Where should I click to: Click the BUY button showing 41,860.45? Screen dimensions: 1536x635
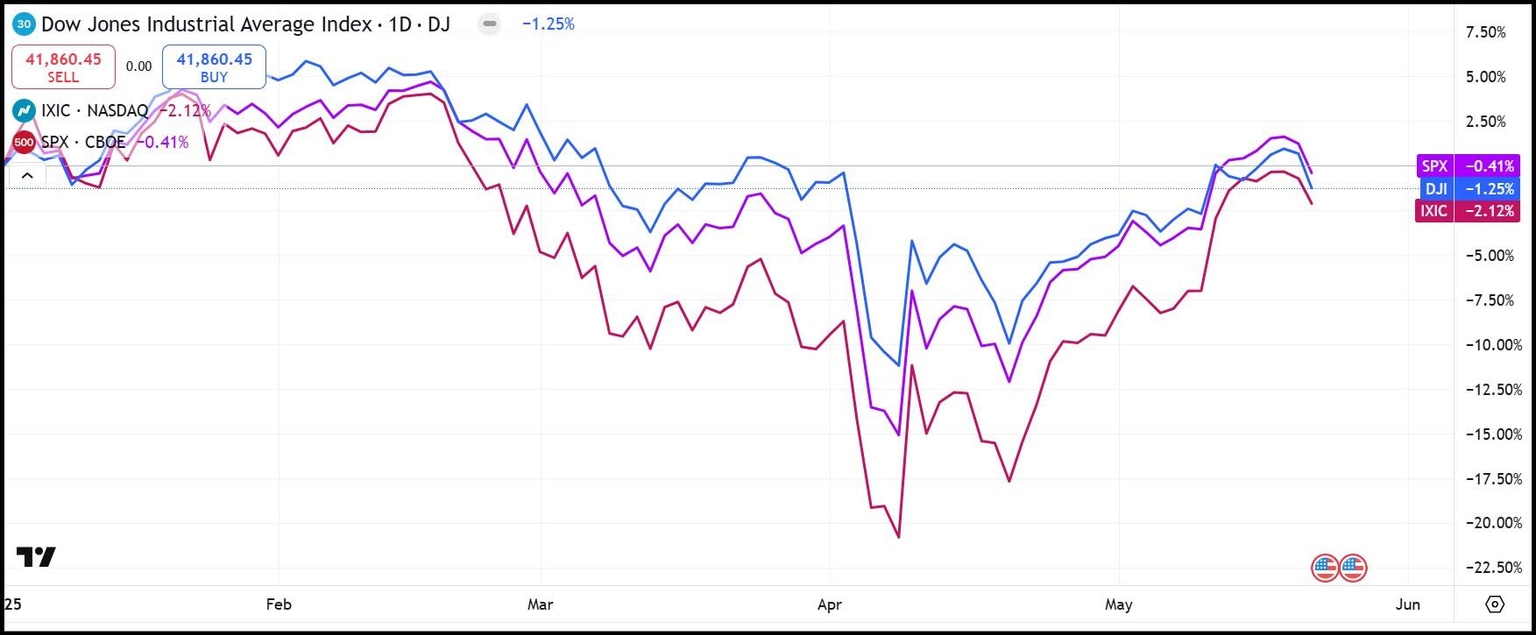click(x=213, y=66)
